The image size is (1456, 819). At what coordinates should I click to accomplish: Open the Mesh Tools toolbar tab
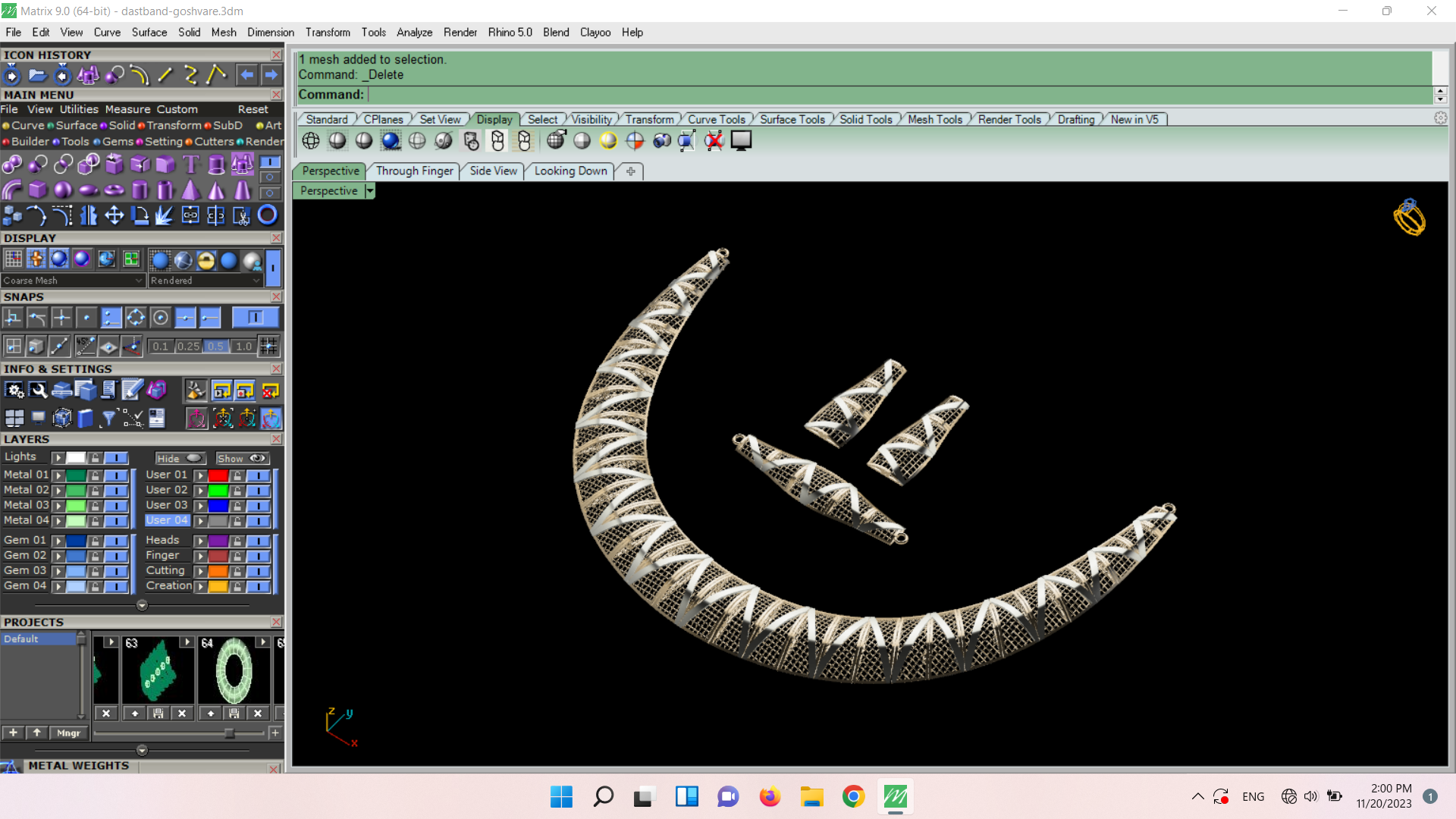coord(934,119)
